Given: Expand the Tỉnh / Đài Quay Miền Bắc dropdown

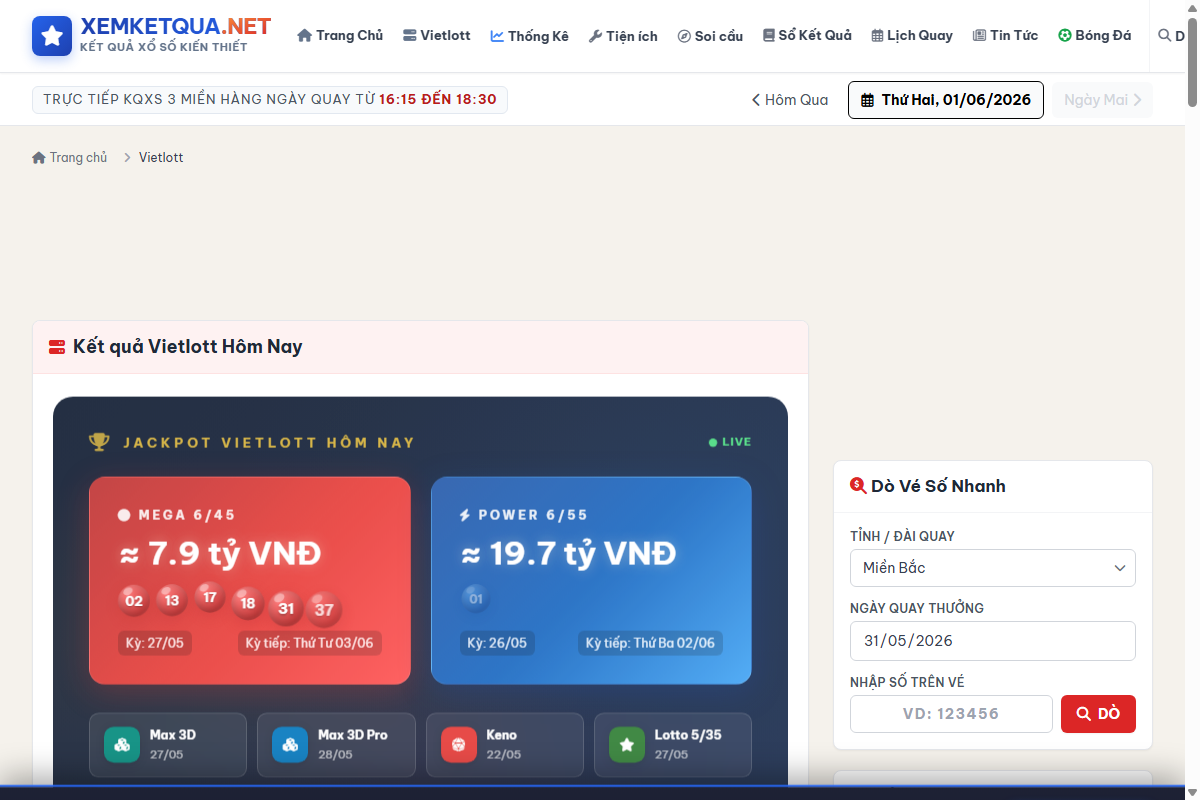Looking at the screenshot, I should coord(993,568).
